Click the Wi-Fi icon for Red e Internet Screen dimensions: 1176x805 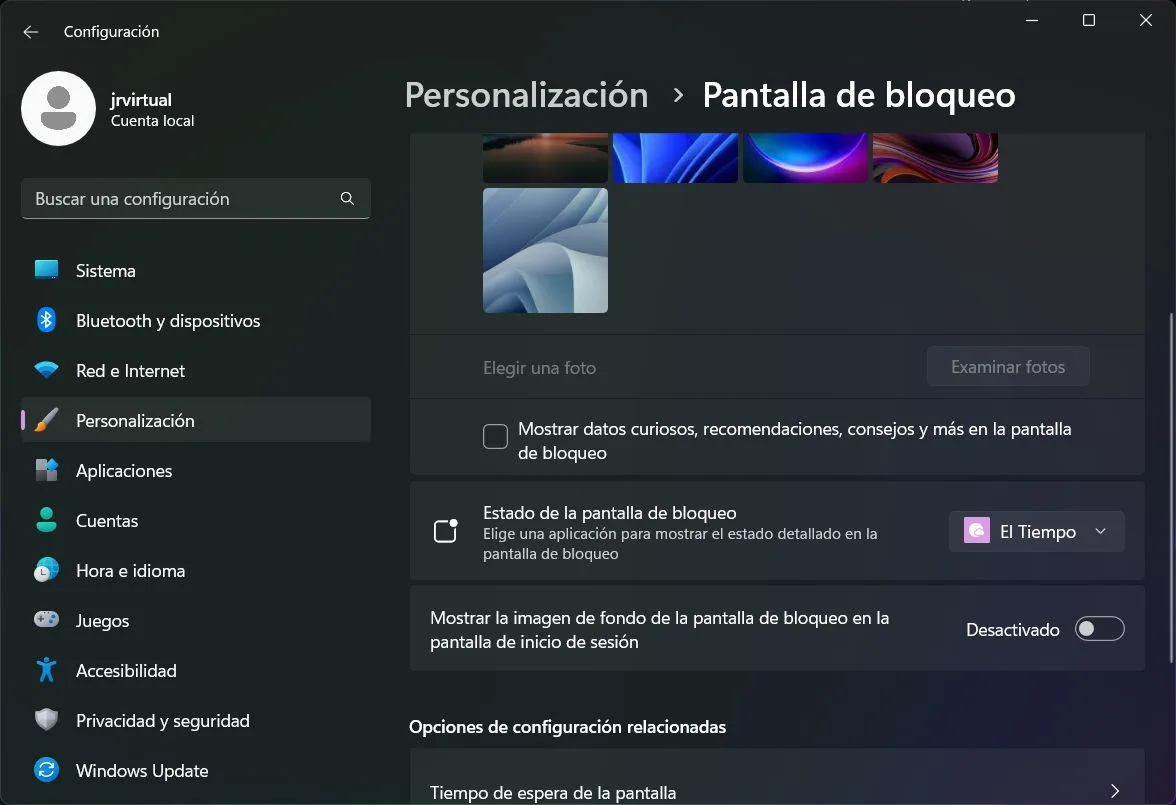click(46, 370)
